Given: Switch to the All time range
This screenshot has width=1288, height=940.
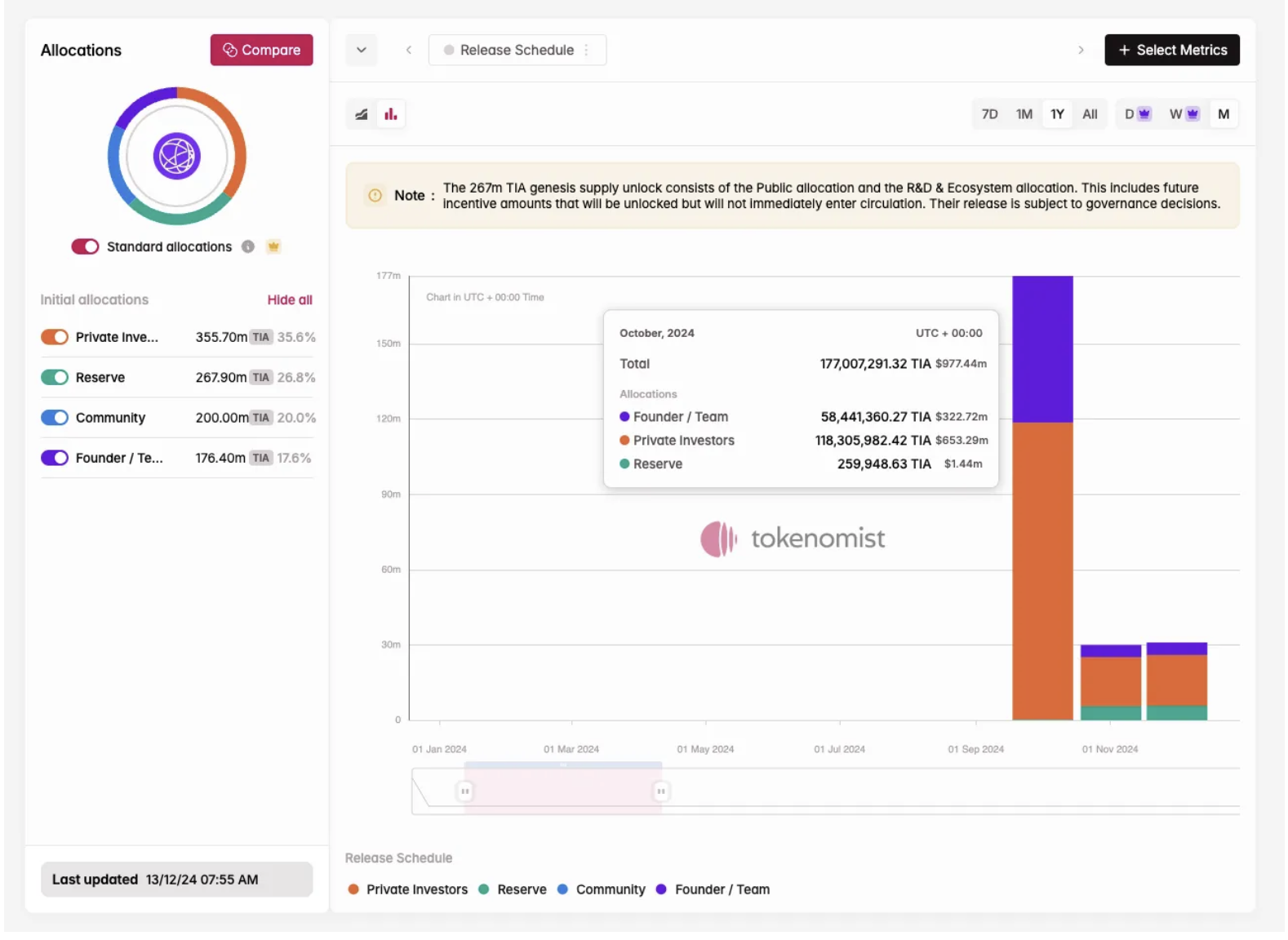Looking at the screenshot, I should click(x=1090, y=114).
